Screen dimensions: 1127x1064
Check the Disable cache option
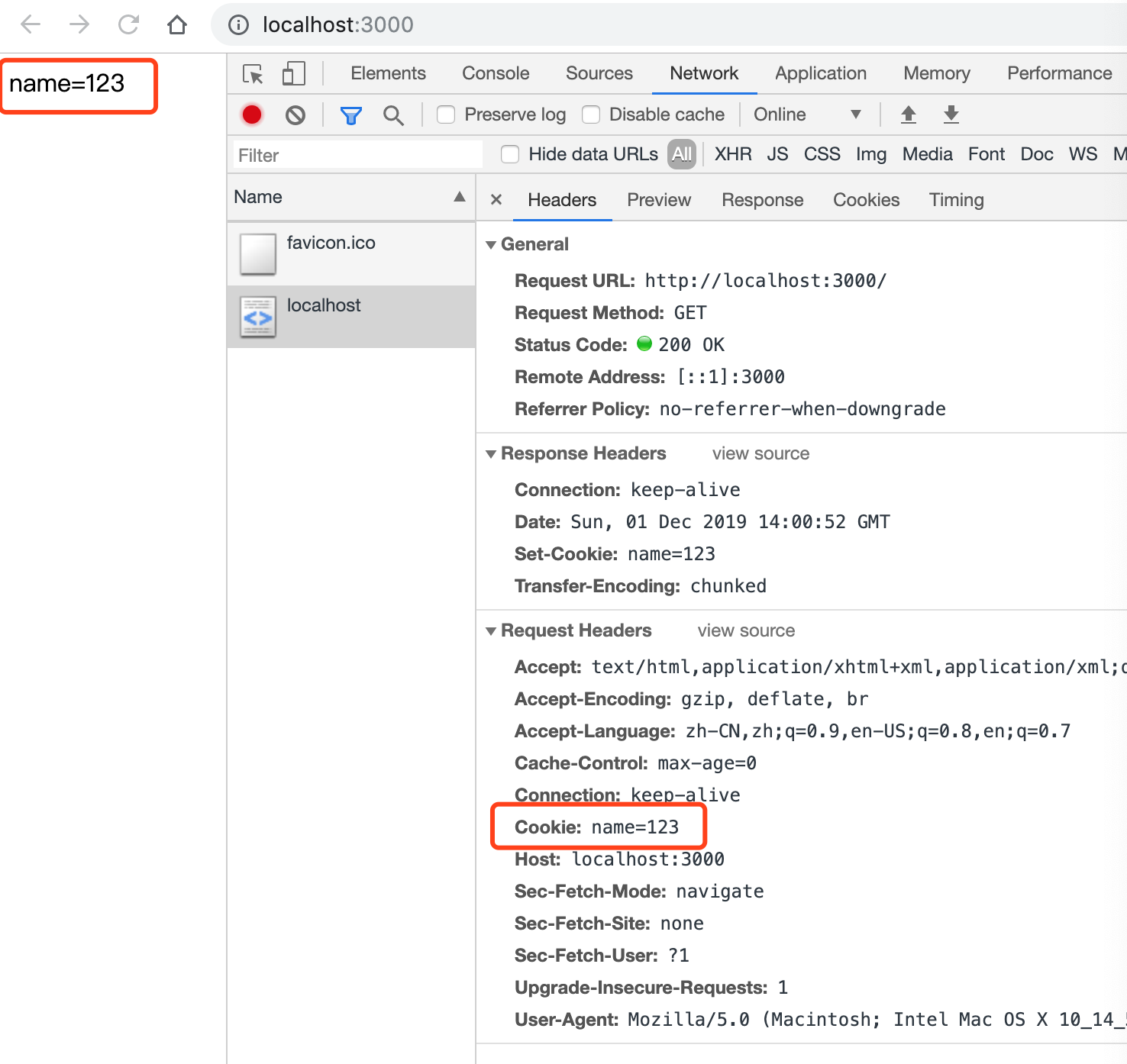[x=591, y=114]
